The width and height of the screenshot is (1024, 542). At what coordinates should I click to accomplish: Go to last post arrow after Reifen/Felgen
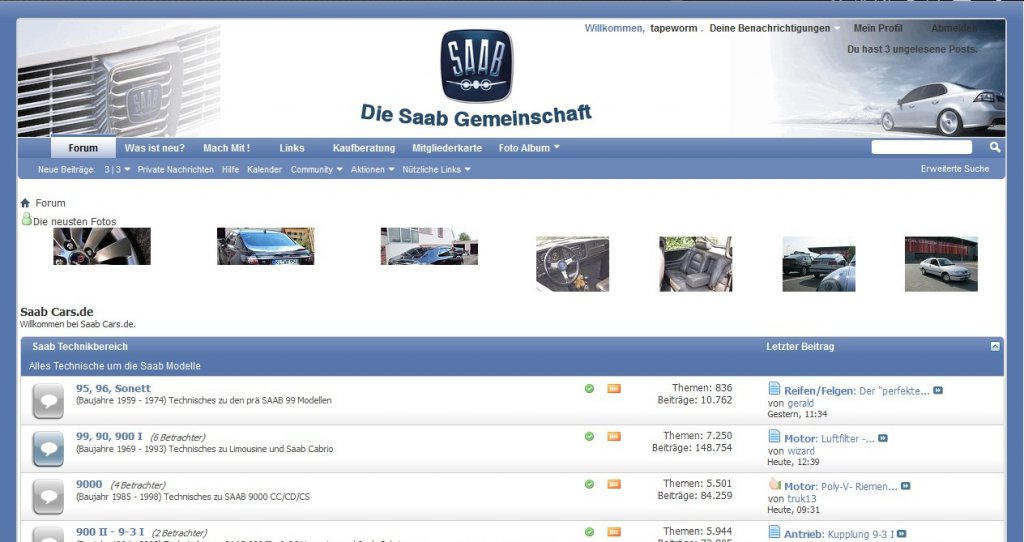coord(938,391)
